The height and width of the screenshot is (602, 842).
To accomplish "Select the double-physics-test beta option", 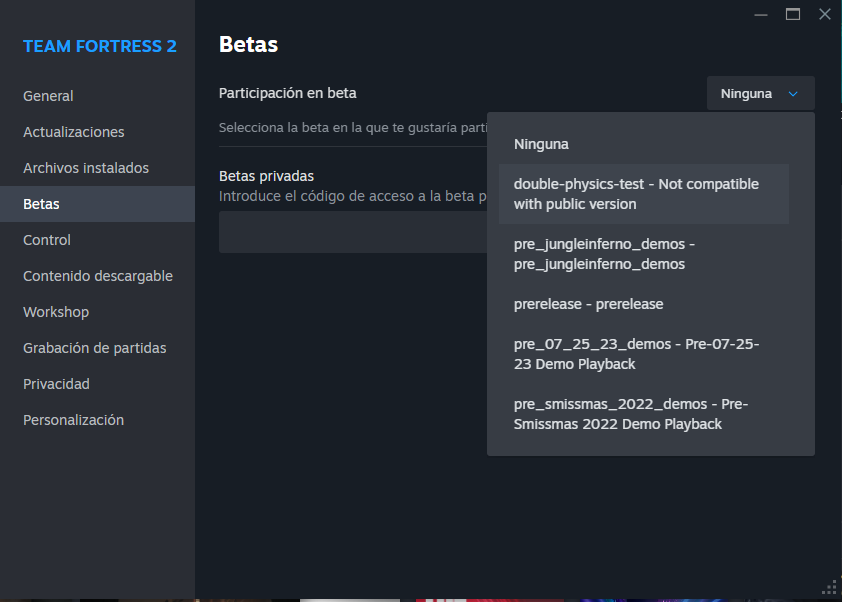I will tap(635, 194).
